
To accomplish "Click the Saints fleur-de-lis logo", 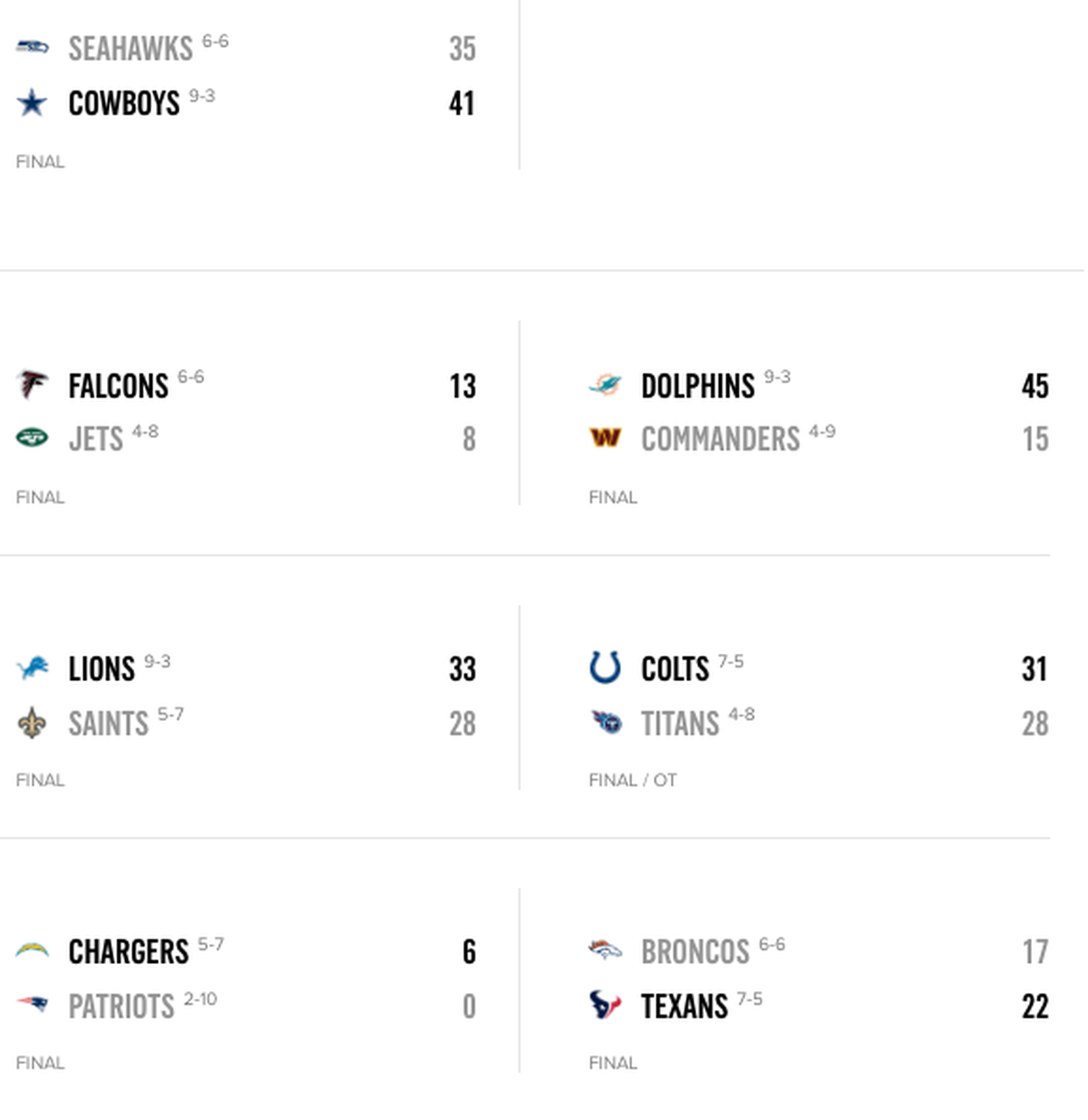I will click(33, 723).
